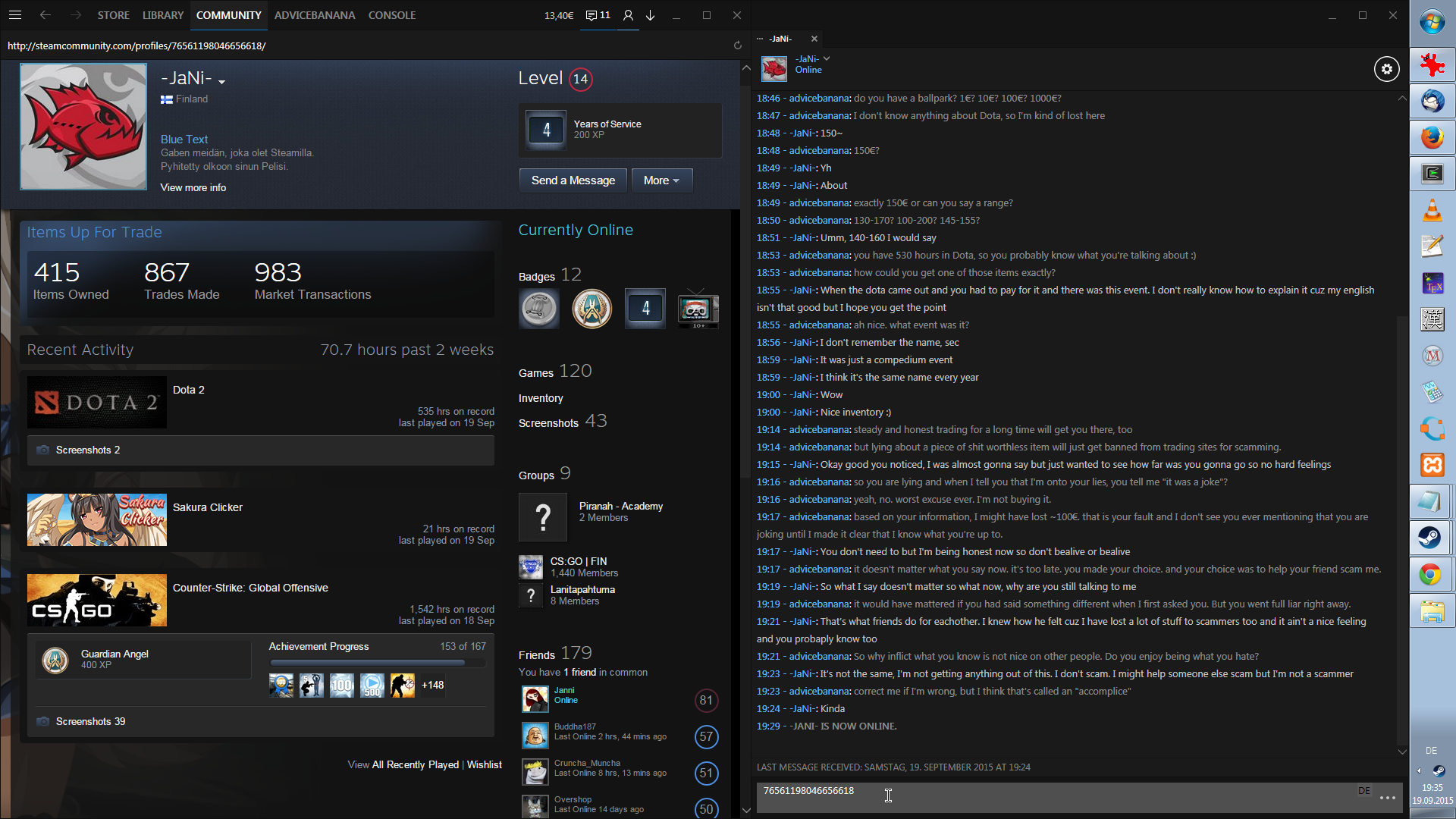This screenshot has width=1456, height=819.
Task: Click the View more info link
Action: click(193, 188)
